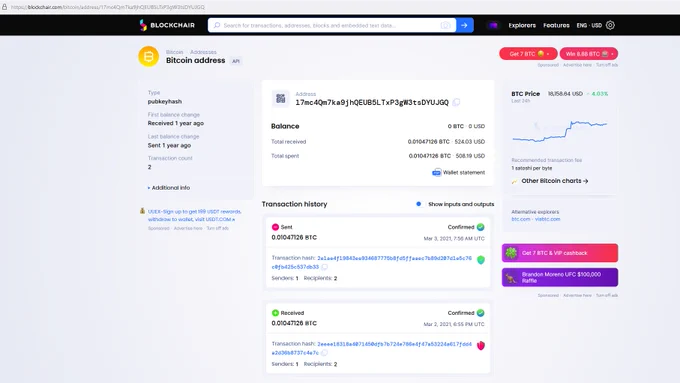Screen dimensions: 680x383
Task: Go to Bitcoin breadcrumb link
Action: [x=174, y=52]
